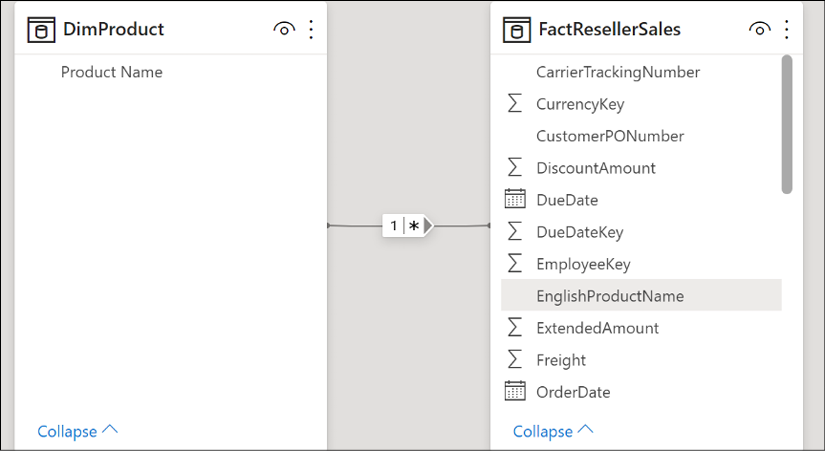Collapse the FactResellerSales table card
825x451 pixels.
tap(553, 431)
